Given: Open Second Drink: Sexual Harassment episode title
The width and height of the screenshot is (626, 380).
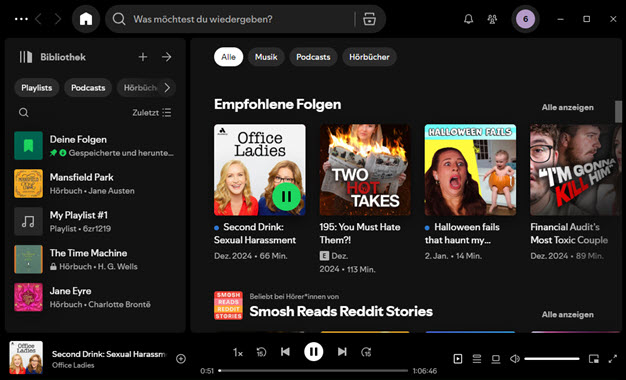Looking at the screenshot, I should point(255,234).
